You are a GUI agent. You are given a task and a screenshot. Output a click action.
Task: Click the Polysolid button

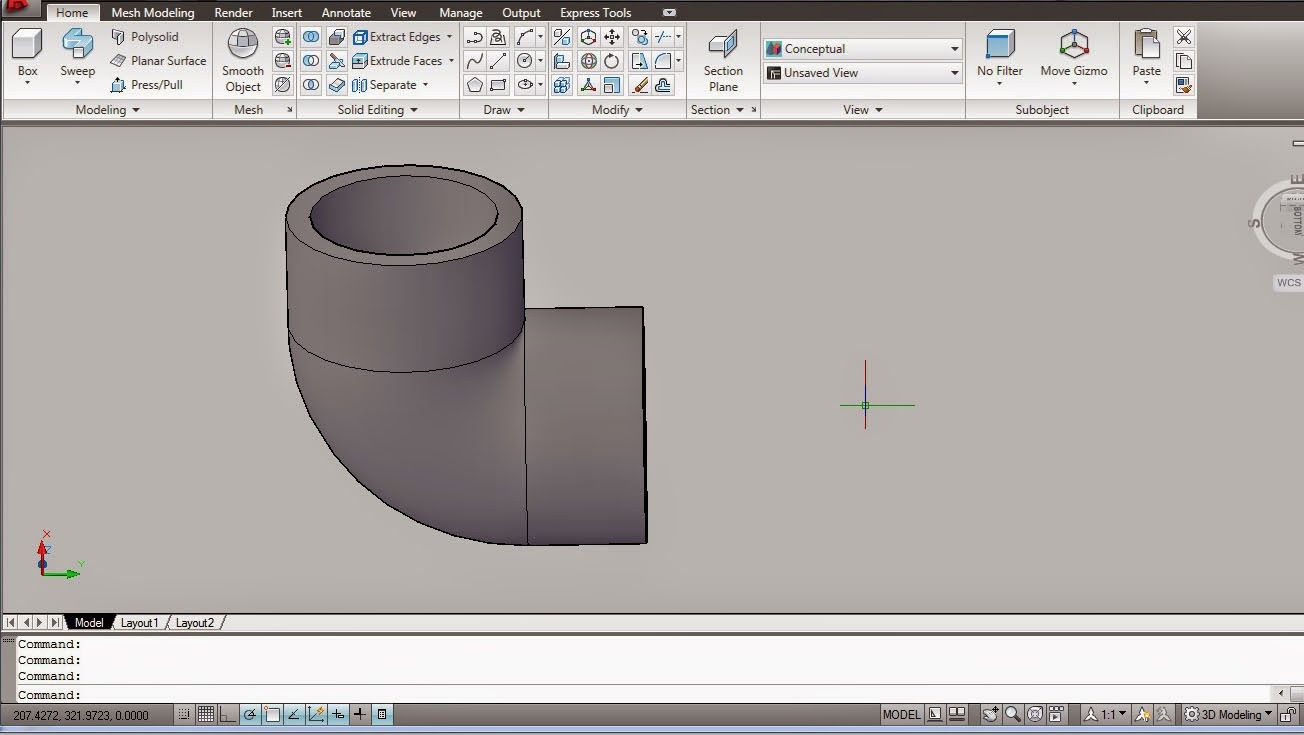(145, 37)
